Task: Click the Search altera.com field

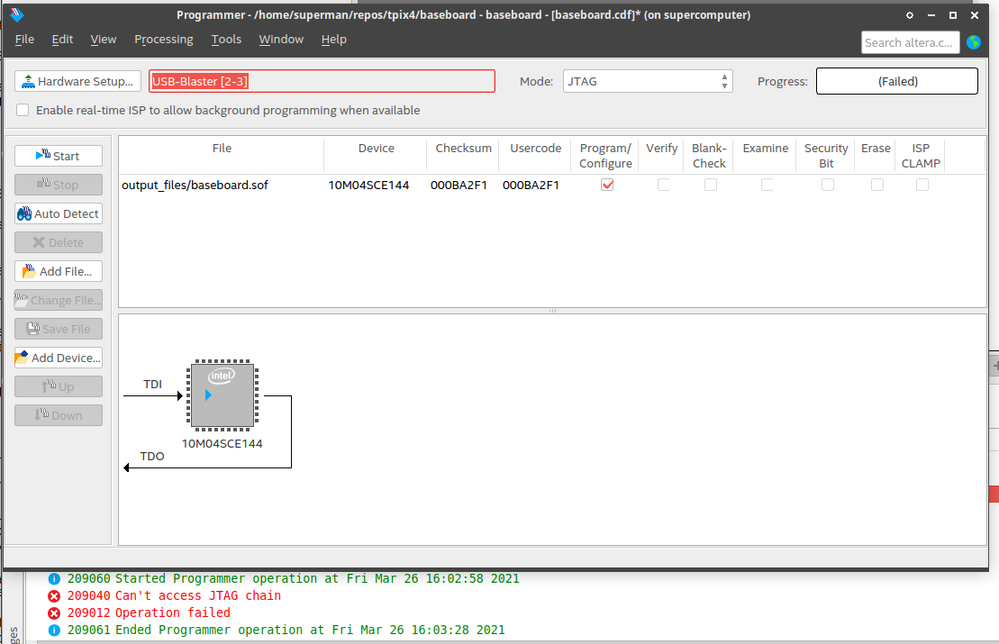Action: click(x=909, y=42)
